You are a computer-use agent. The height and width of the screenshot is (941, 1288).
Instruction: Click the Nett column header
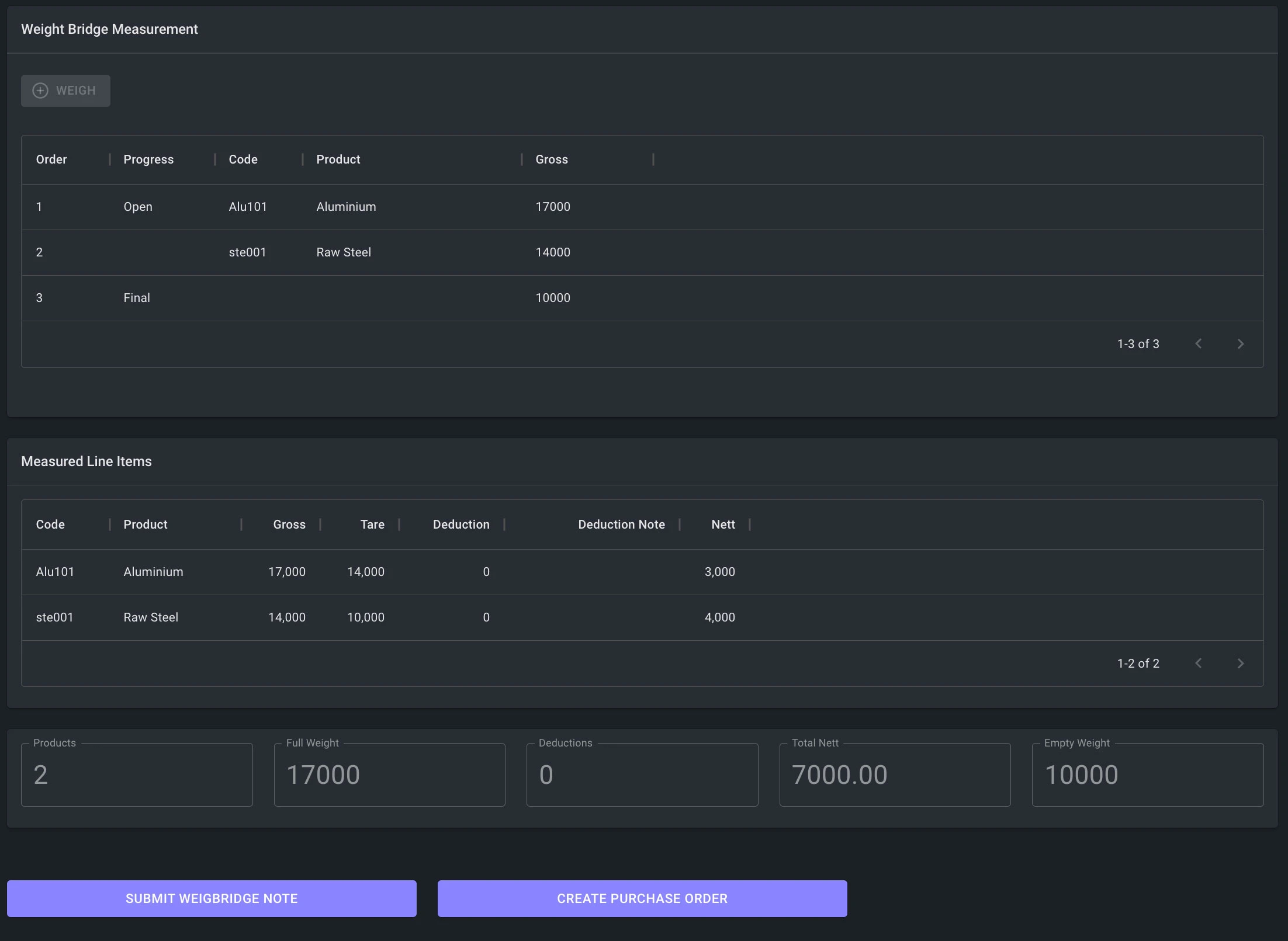click(723, 525)
